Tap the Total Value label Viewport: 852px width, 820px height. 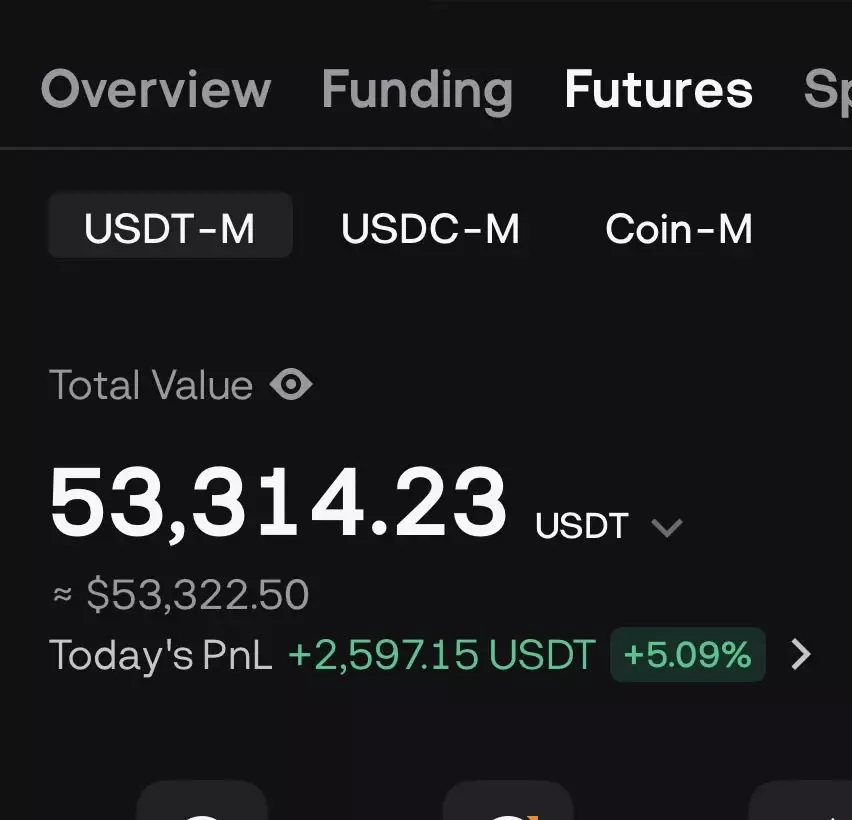point(151,385)
